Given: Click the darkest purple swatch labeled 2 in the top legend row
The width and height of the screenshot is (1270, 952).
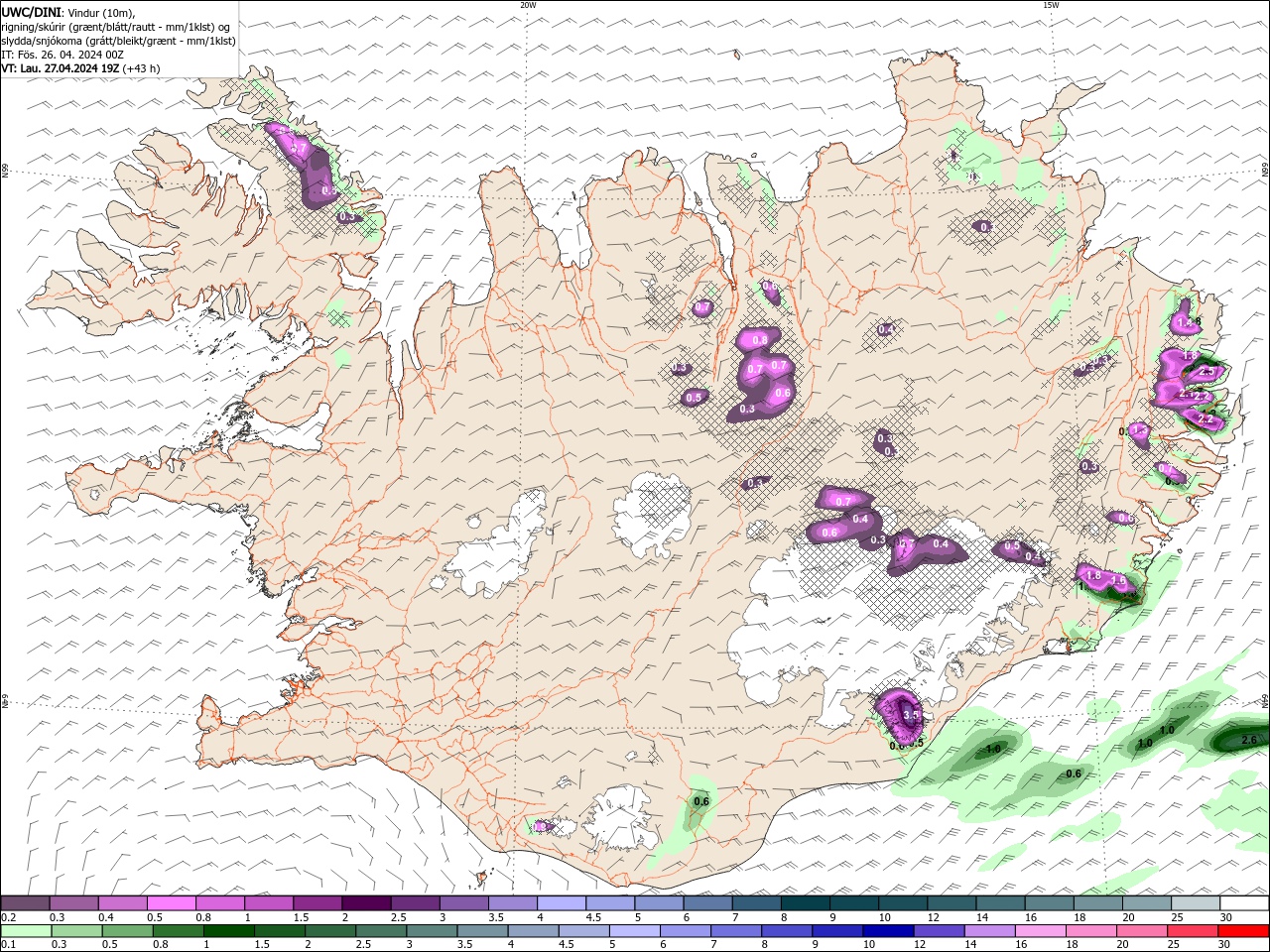Looking at the screenshot, I should 366,903.
